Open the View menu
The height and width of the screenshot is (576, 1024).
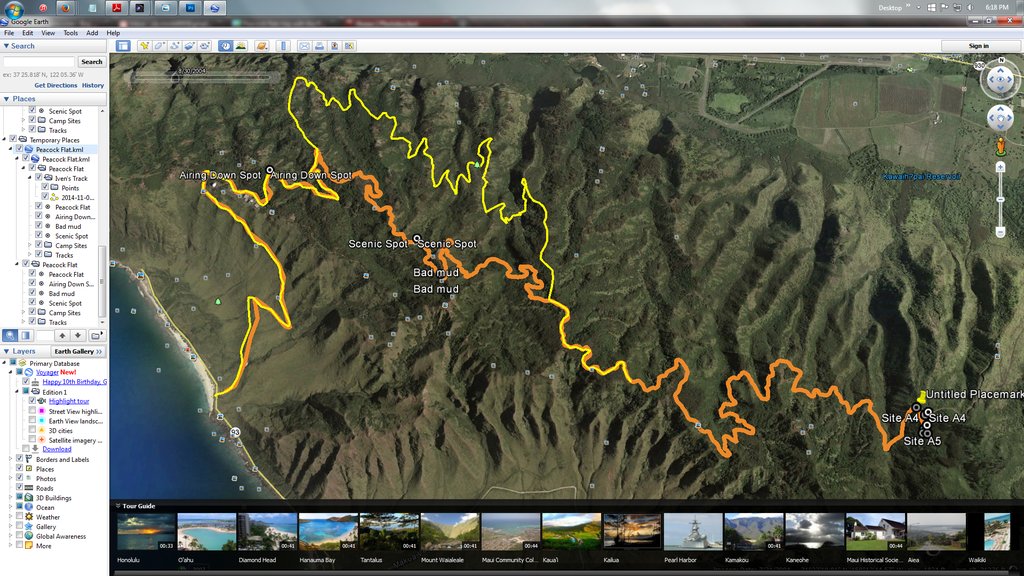point(48,33)
